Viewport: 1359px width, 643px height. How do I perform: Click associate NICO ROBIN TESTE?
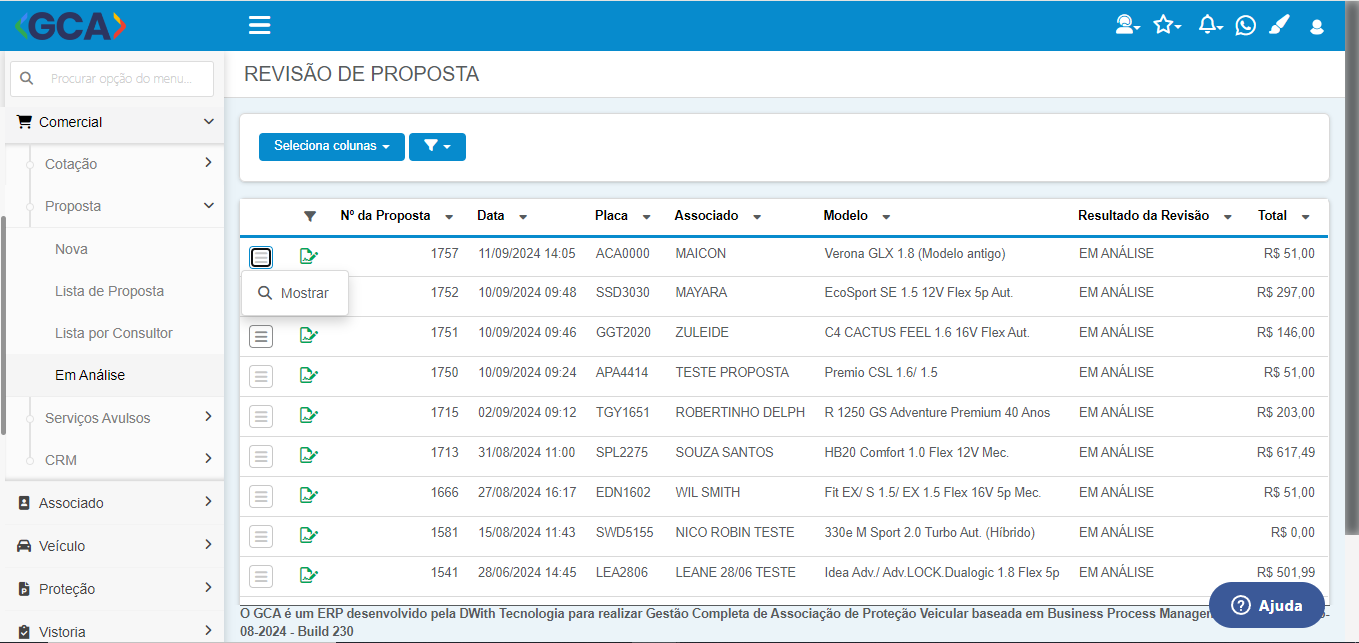pyautogui.click(x=734, y=533)
